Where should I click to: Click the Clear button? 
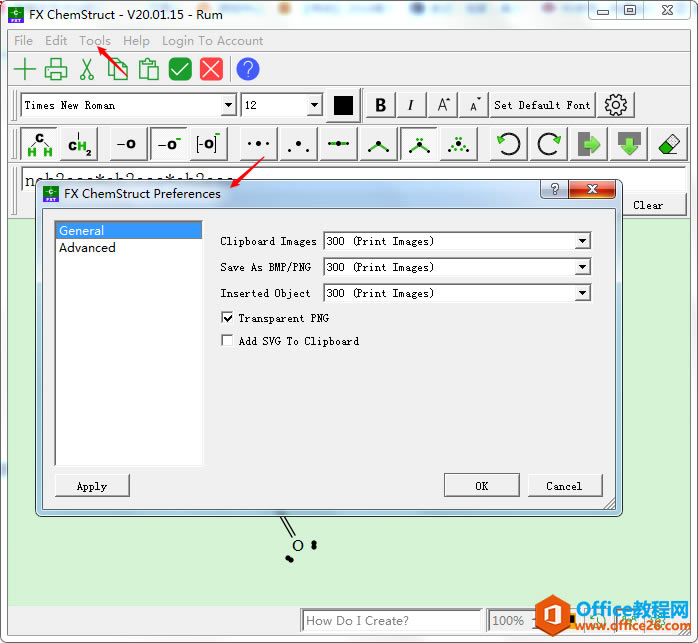click(648, 205)
